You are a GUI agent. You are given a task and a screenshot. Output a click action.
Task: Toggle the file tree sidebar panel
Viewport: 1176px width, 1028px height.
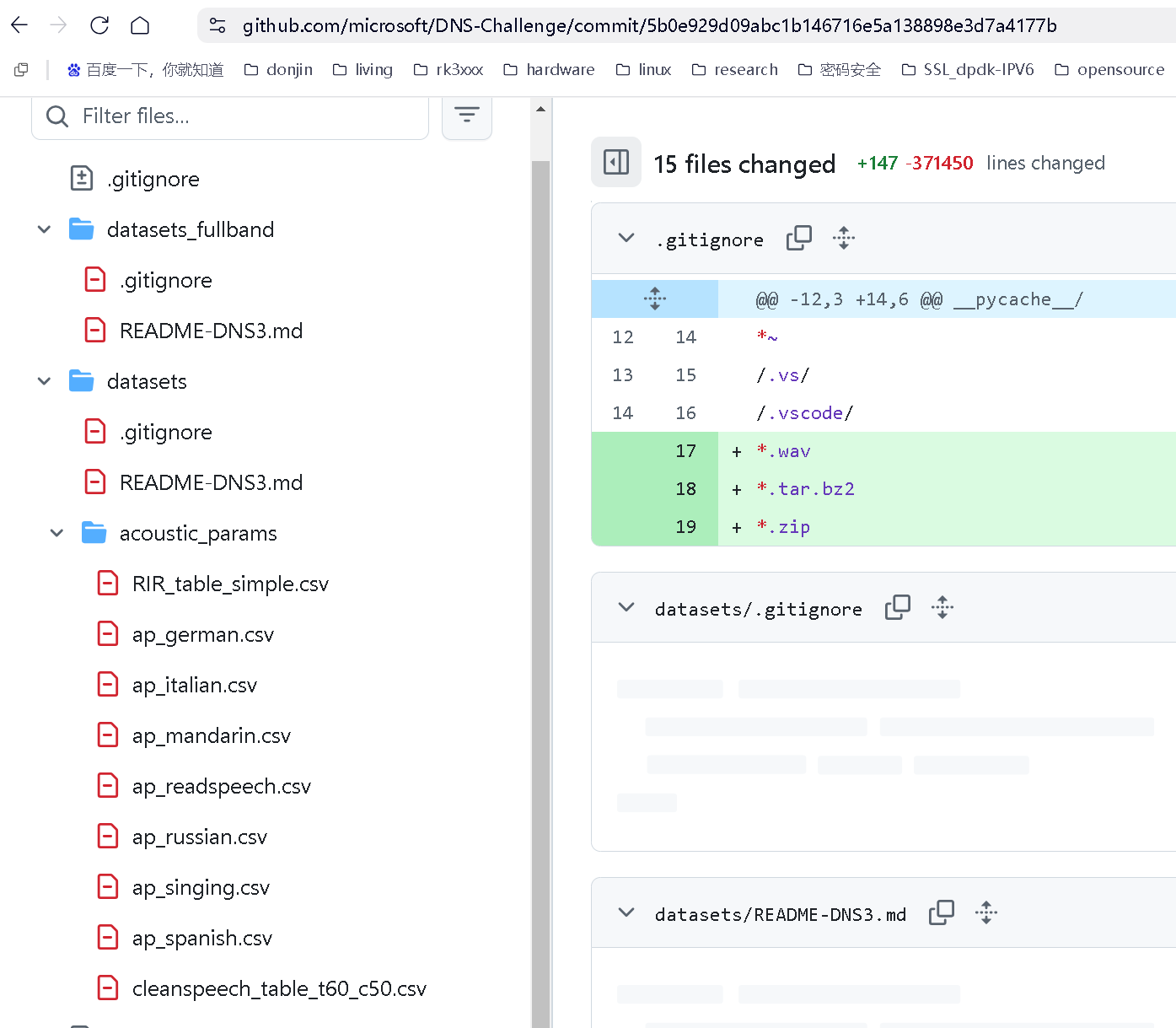click(616, 162)
